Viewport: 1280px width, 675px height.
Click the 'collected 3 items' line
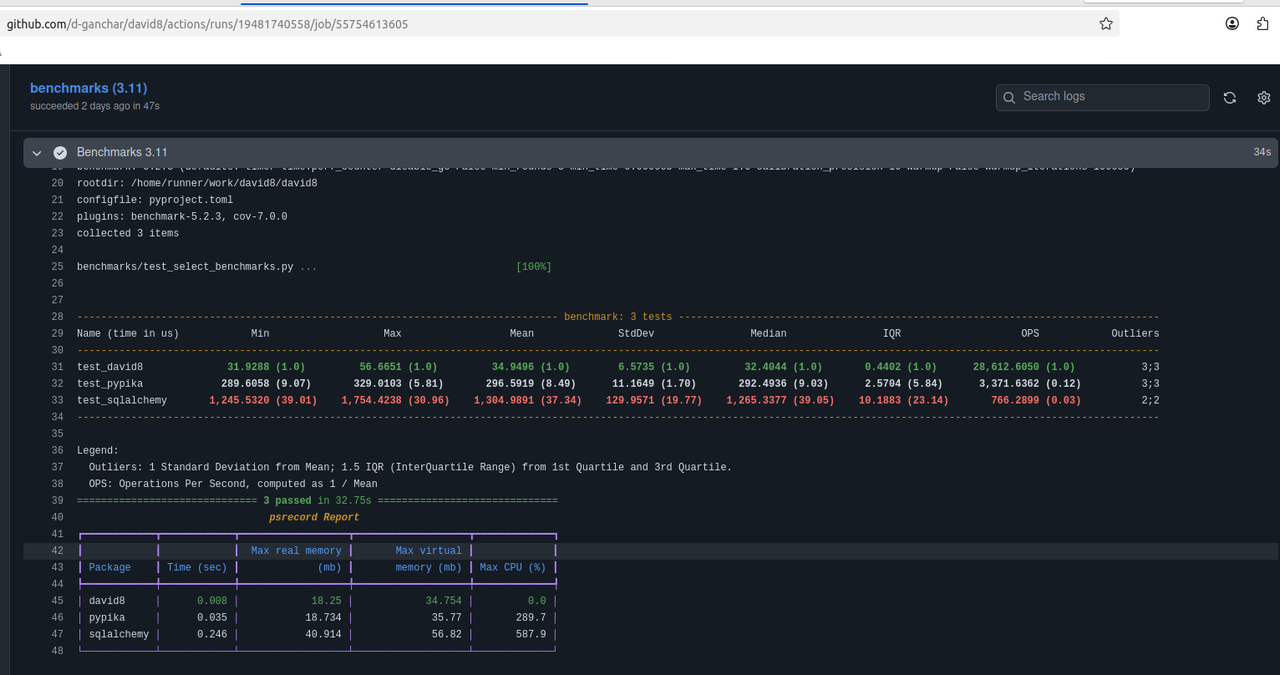(128, 234)
